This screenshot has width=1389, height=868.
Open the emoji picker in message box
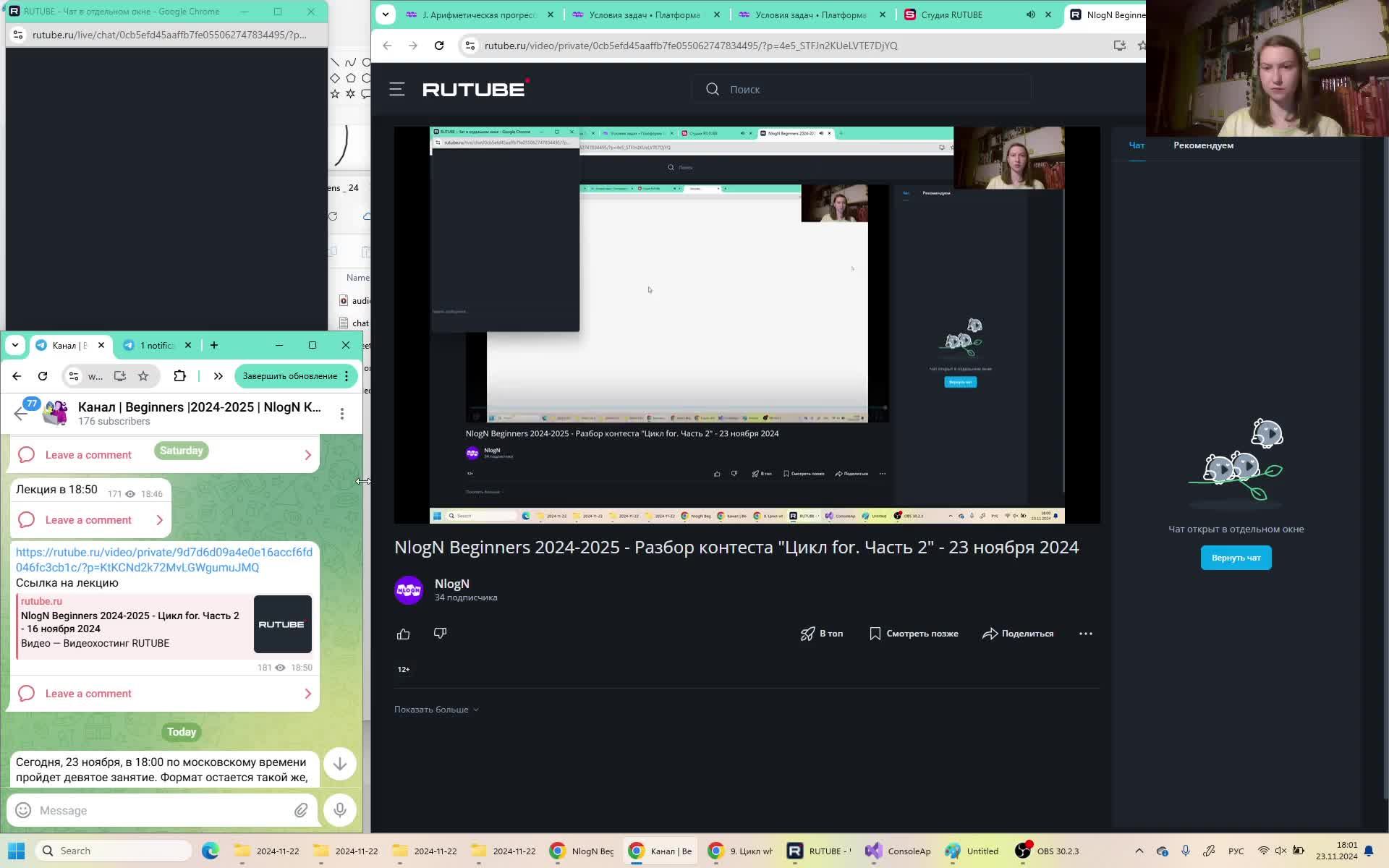(x=23, y=810)
